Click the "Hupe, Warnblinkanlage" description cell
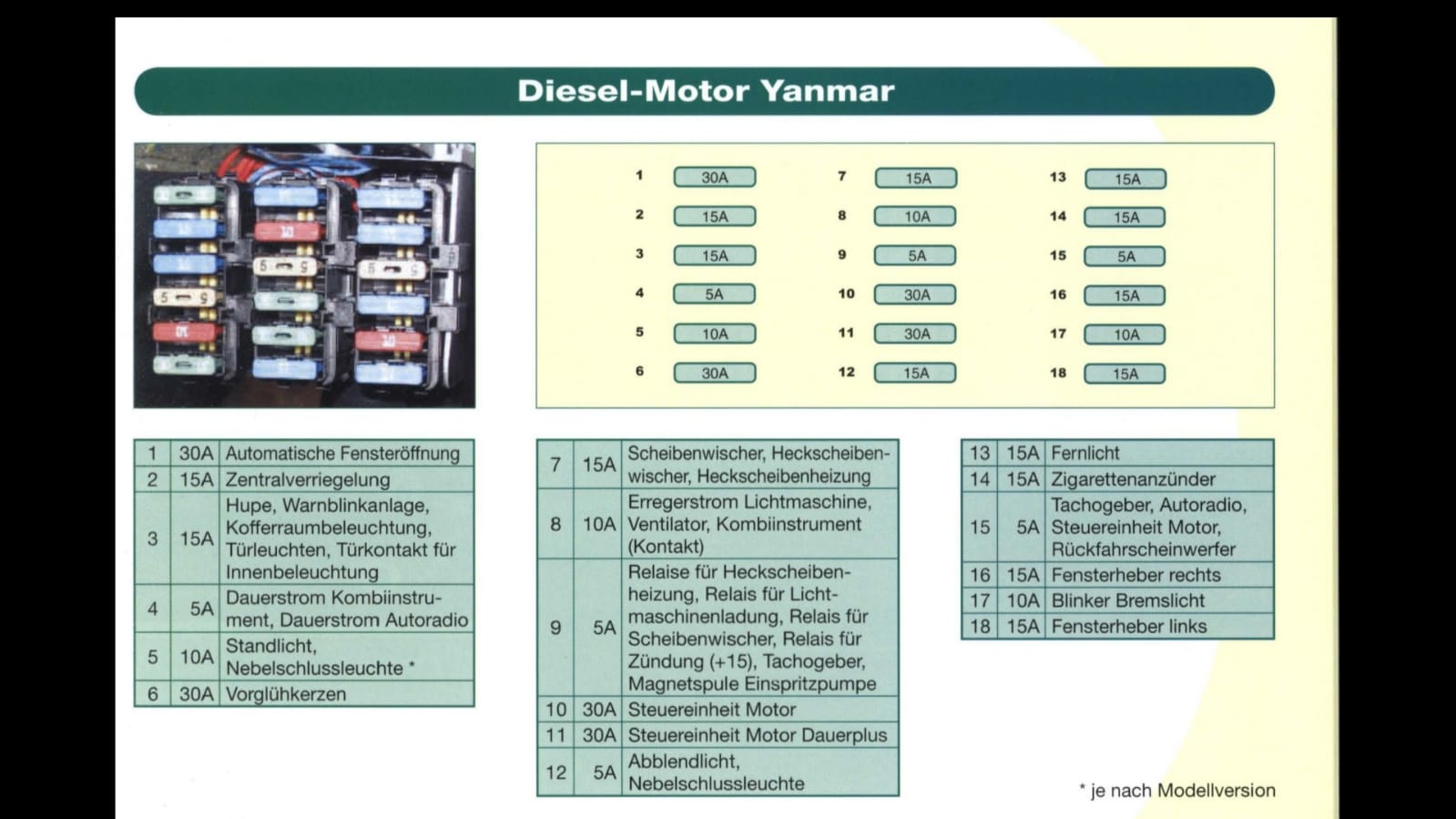 pyautogui.click(x=347, y=538)
